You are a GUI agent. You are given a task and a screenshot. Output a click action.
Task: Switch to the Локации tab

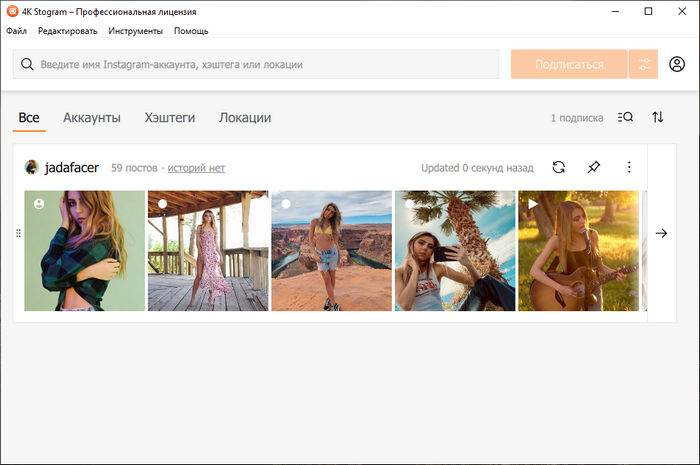[245, 118]
